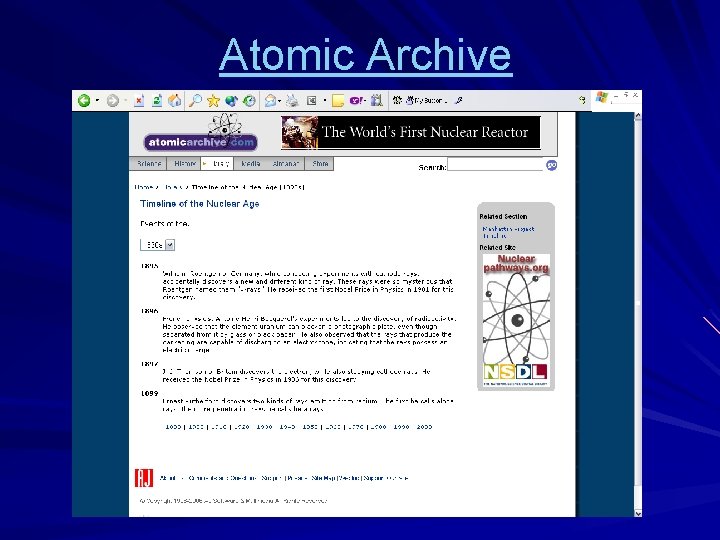720x540 pixels.
Task: Click the Home breadcrumb link
Action: click(144, 187)
